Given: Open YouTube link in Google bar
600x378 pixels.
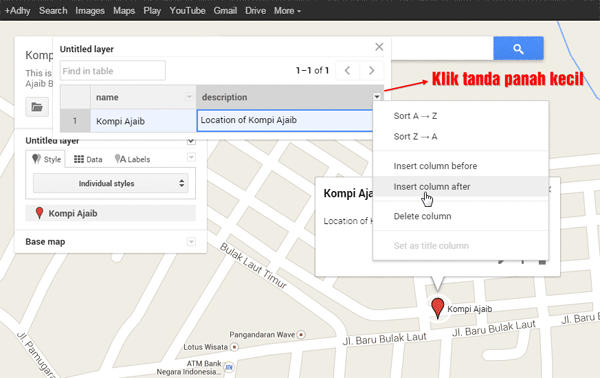Looking at the screenshot, I should 188,10.
